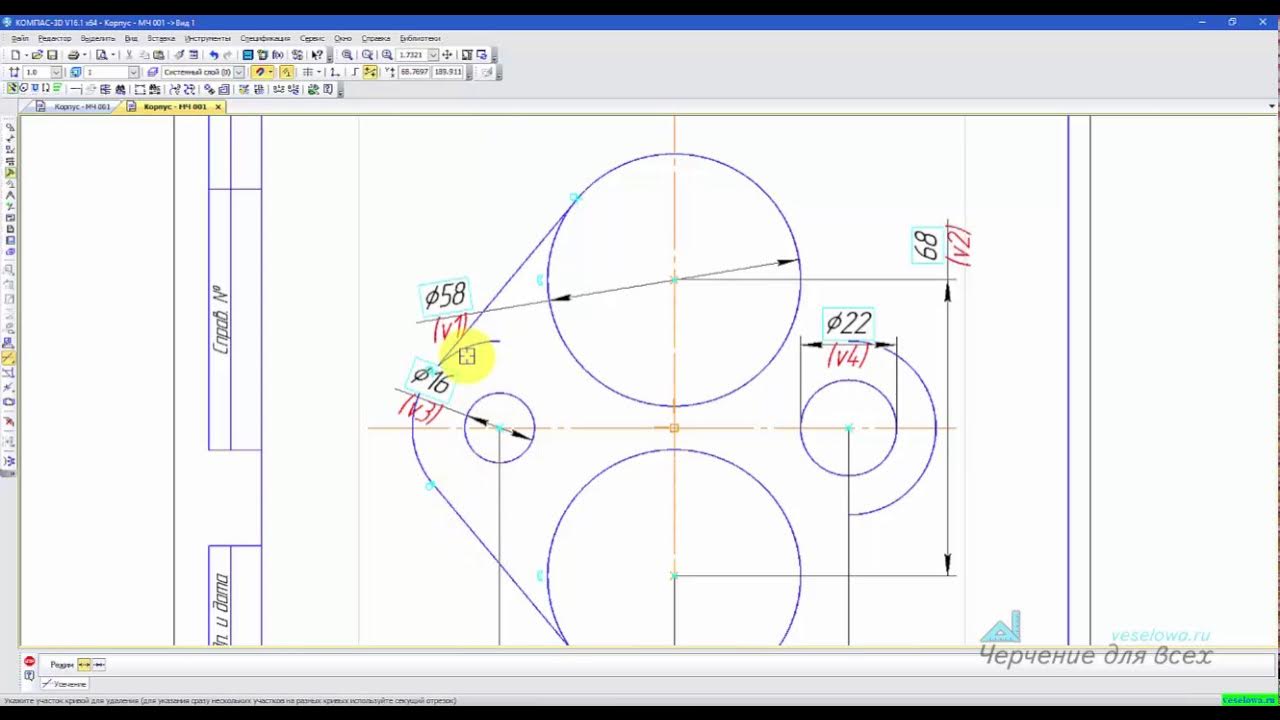
Task: Click the ø58 dimension label
Action: coord(445,296)
